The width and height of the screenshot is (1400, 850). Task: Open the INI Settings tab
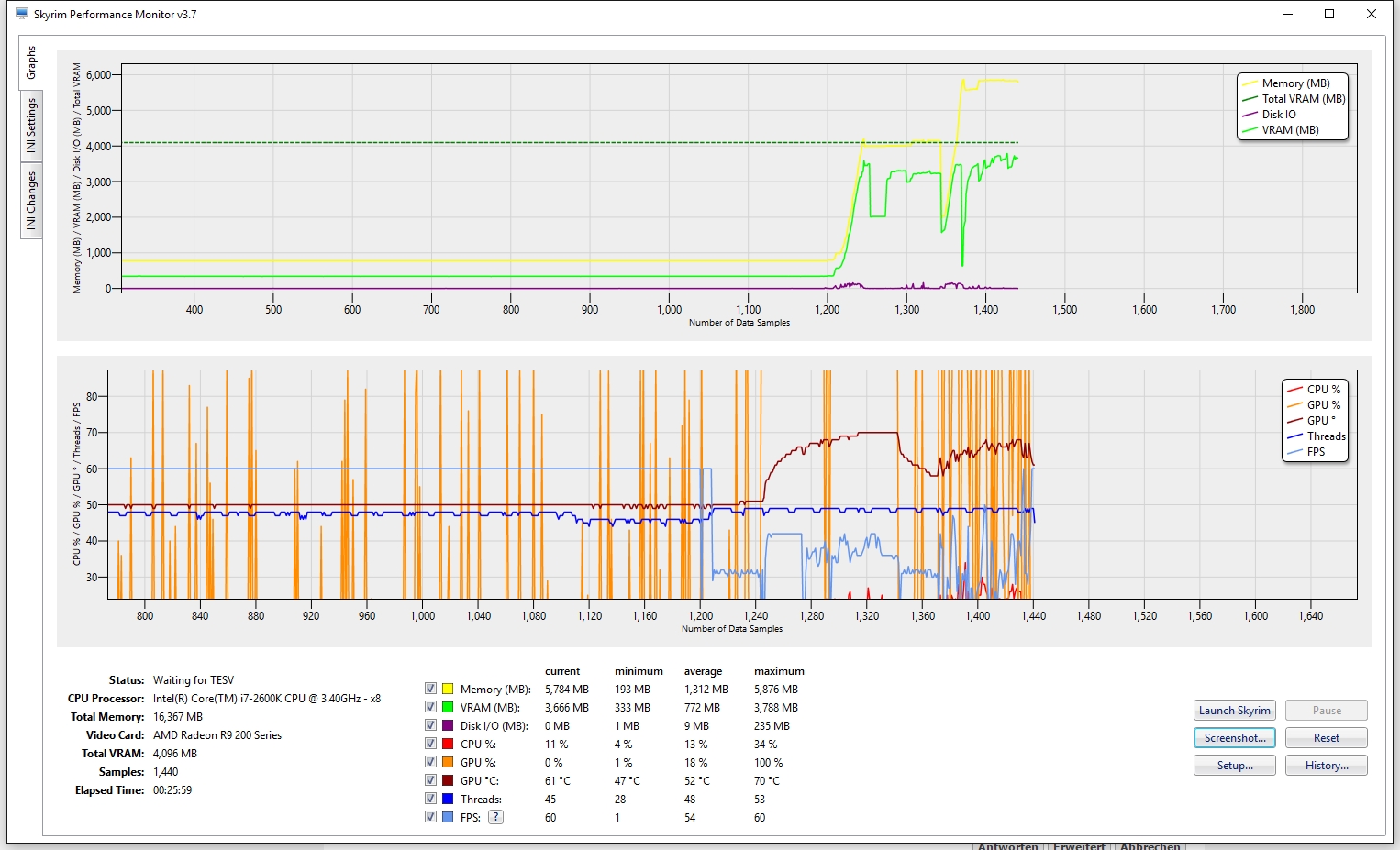[x=31, y=127]
